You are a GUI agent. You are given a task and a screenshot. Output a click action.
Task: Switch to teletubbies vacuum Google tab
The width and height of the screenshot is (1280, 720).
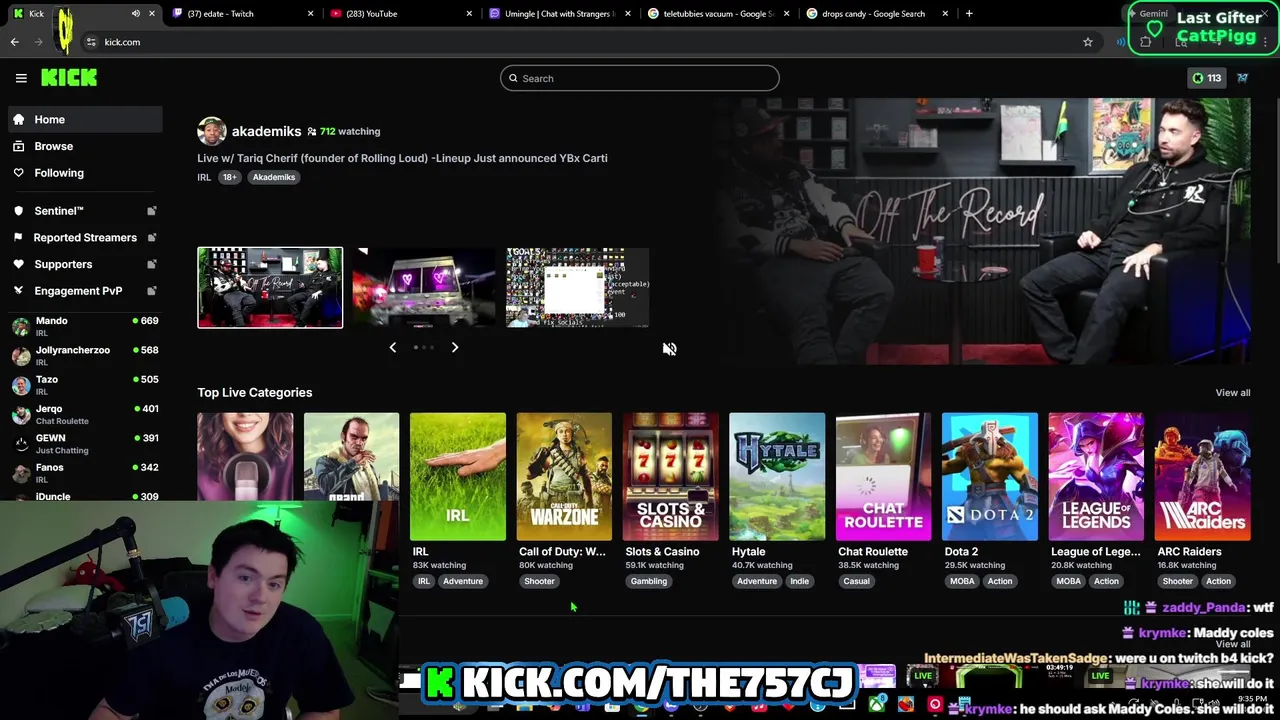718,14
